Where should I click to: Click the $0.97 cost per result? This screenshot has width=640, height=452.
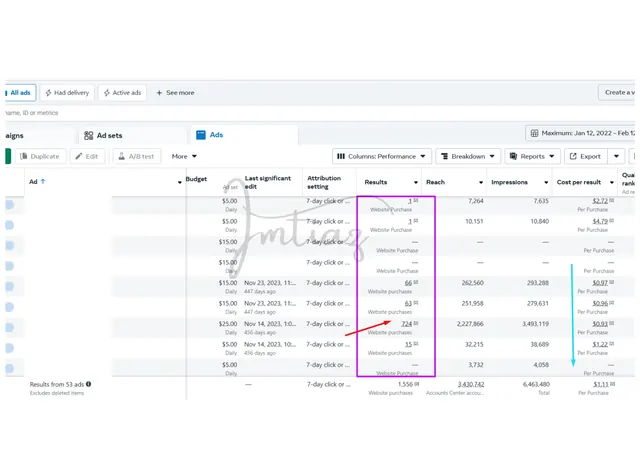click(x=600, y=283)
